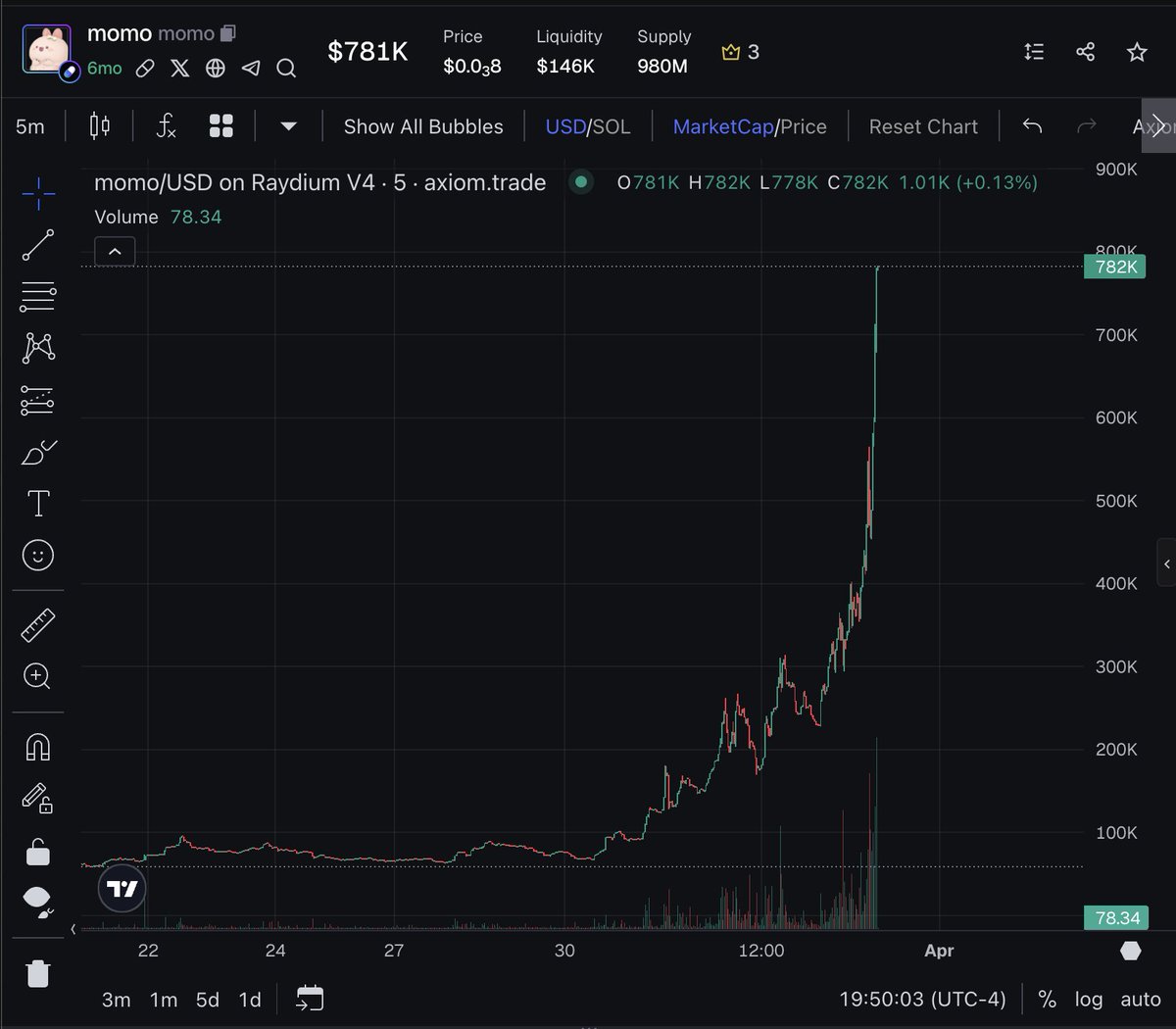Click the TradingView logo badge

(122, 889)
